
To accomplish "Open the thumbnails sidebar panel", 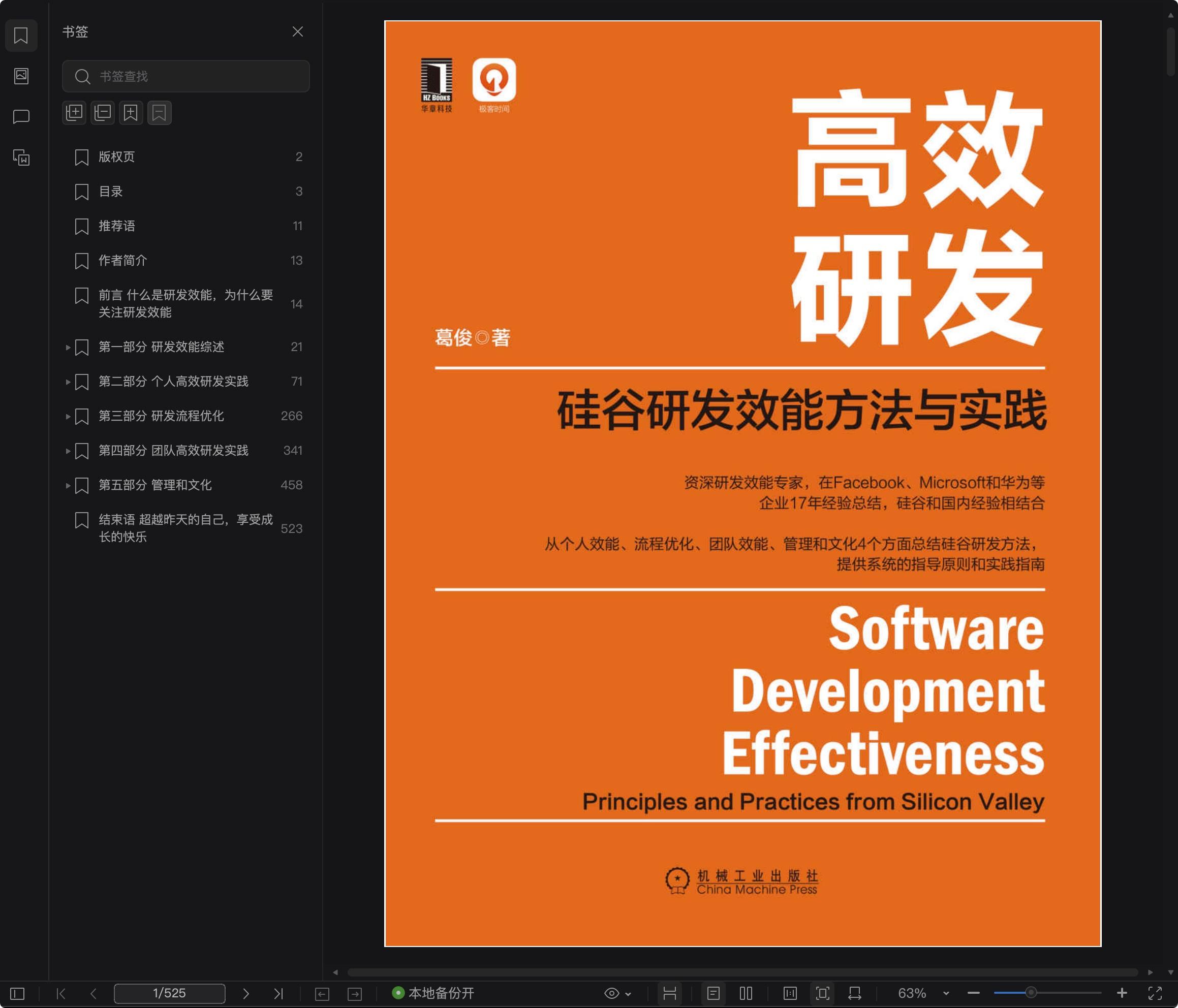I will point(21,76).
